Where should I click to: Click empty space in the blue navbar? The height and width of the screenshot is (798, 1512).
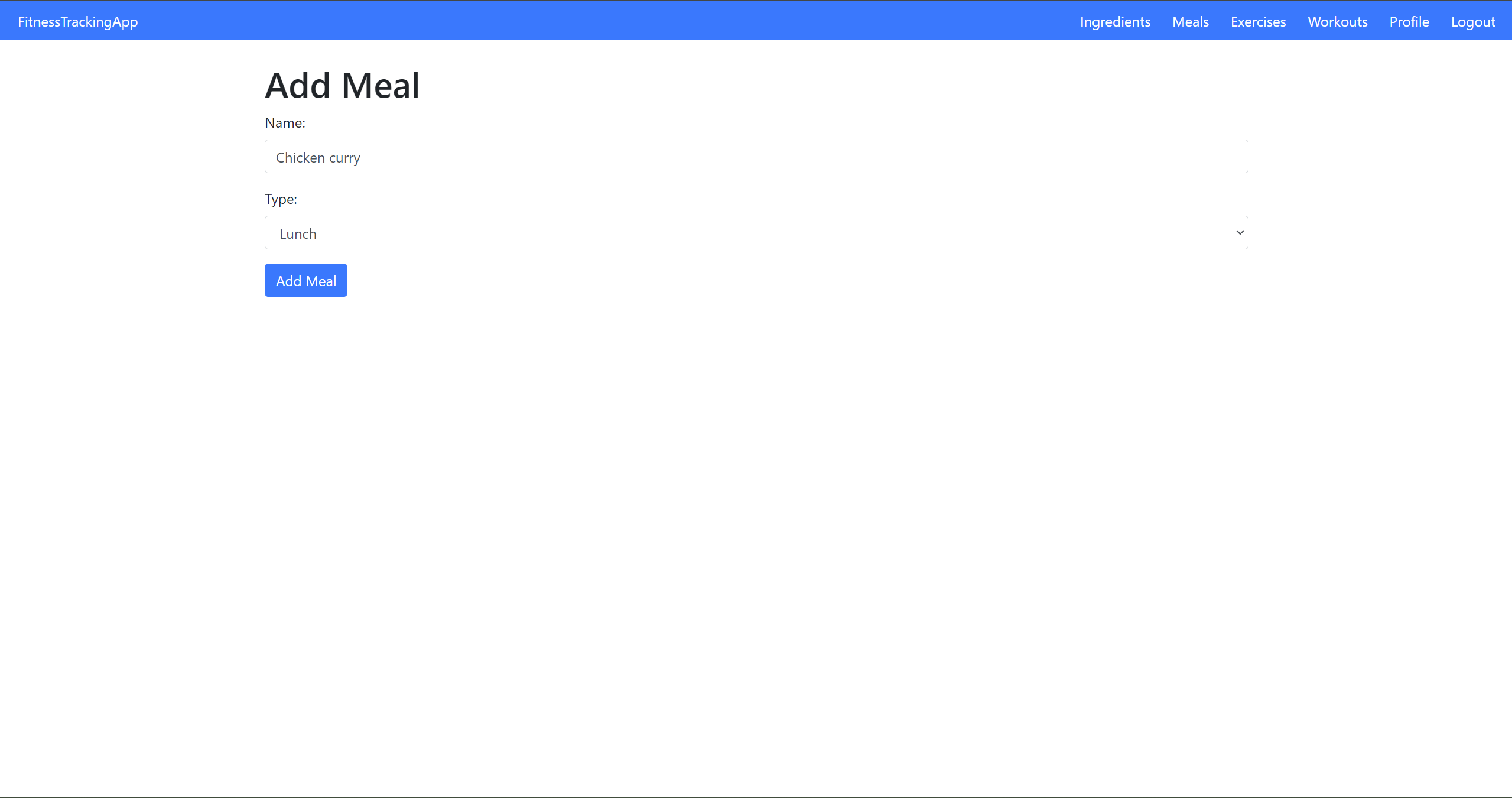(x=591, y=21)
